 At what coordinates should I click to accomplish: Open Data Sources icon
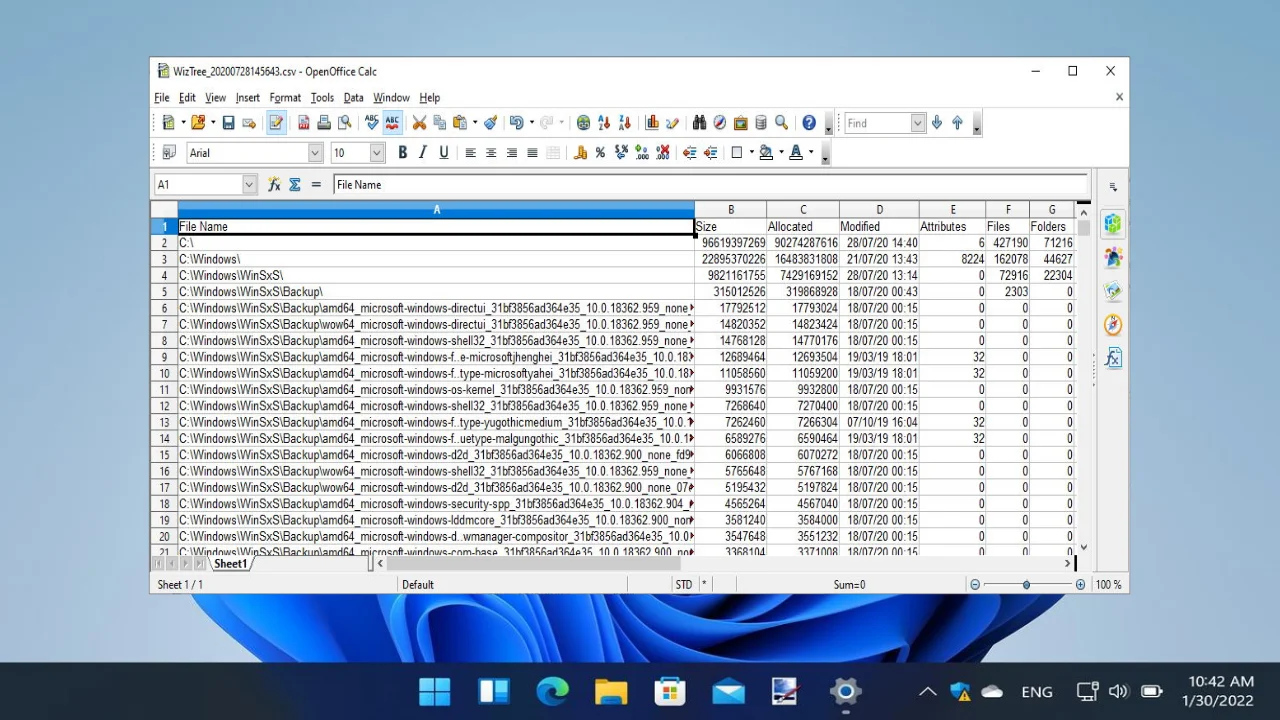(761, 123)
